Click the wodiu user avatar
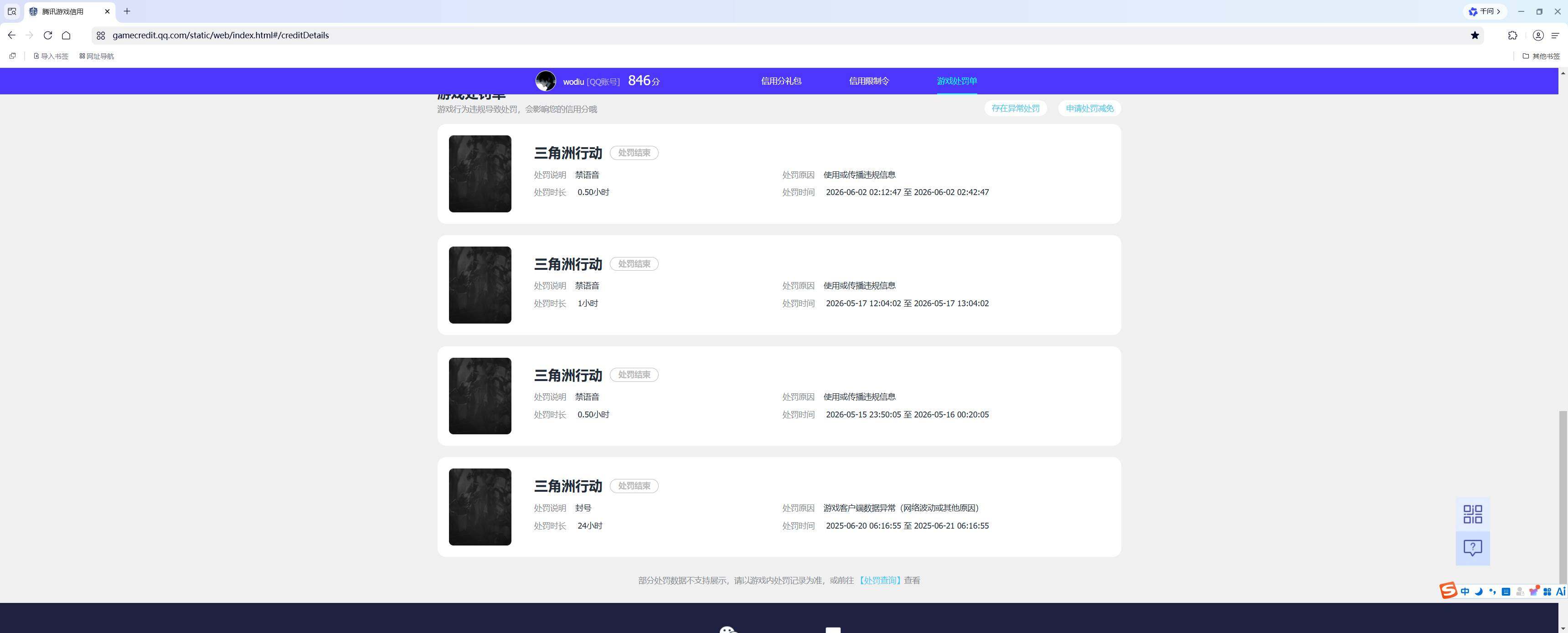This screenshot has height=633, width=1568. (546, 81)
